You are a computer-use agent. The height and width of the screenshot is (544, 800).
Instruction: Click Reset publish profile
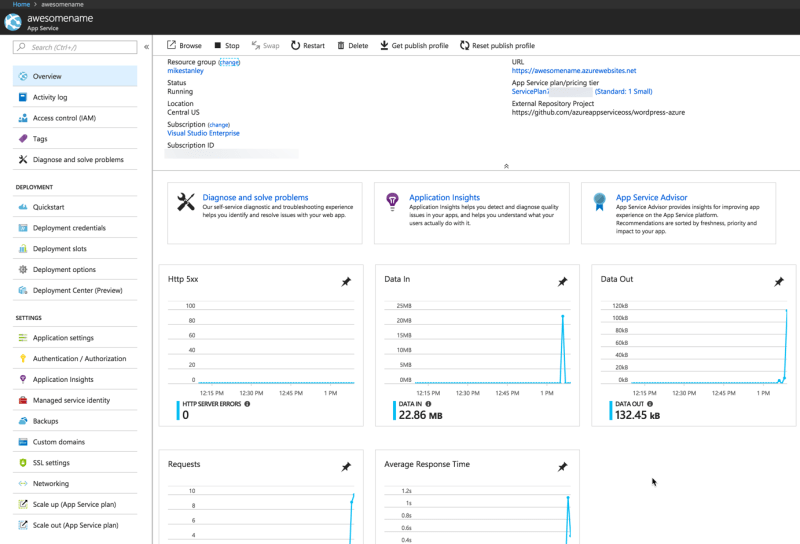(497, 45)
